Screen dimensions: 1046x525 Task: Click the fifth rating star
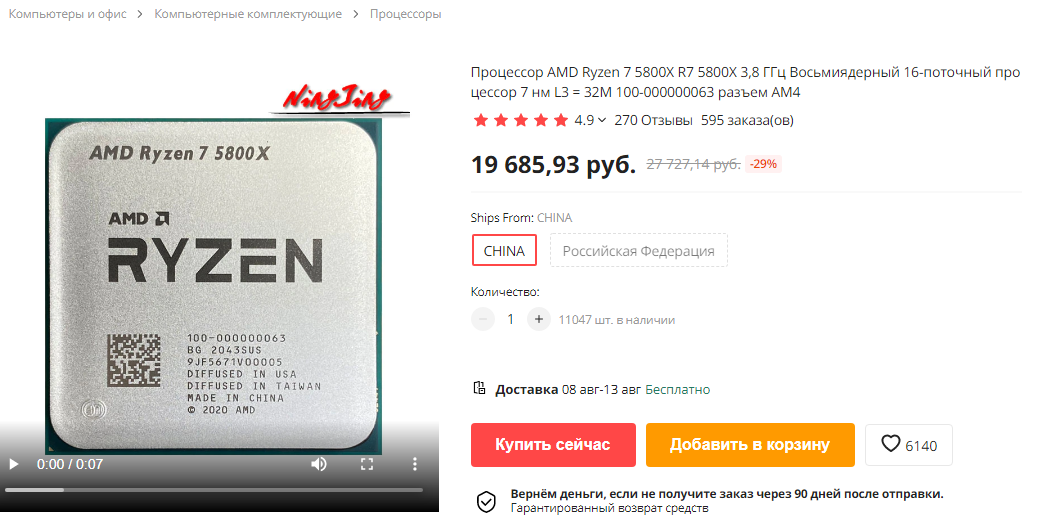(561, 120)
